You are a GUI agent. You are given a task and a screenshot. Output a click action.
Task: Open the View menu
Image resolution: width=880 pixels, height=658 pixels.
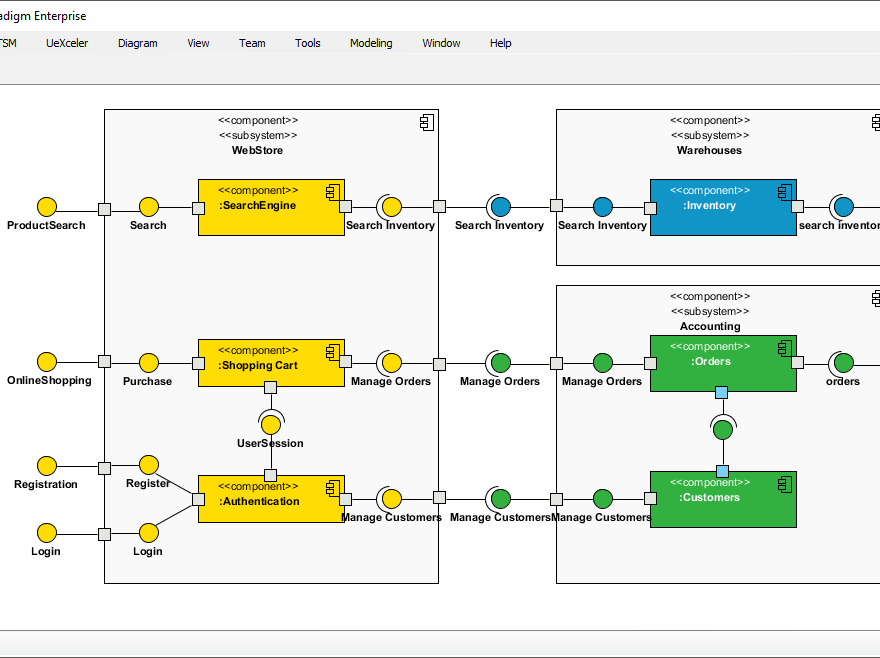click(x=198, y=43)
